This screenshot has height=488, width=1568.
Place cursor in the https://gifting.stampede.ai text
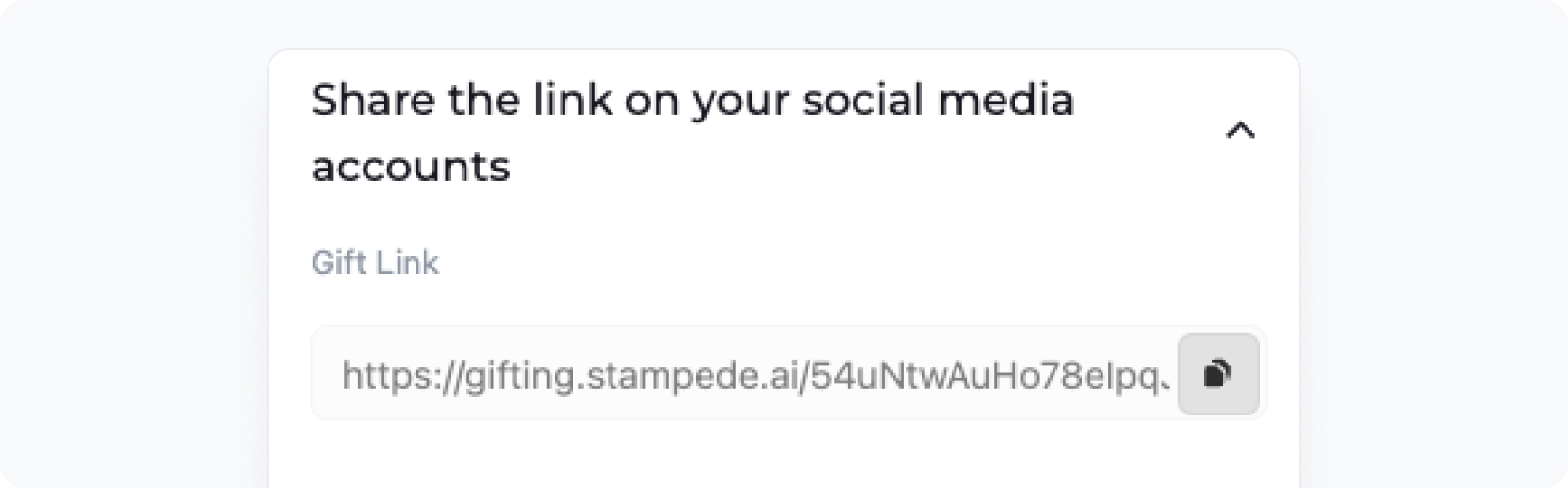coord(572,375)
